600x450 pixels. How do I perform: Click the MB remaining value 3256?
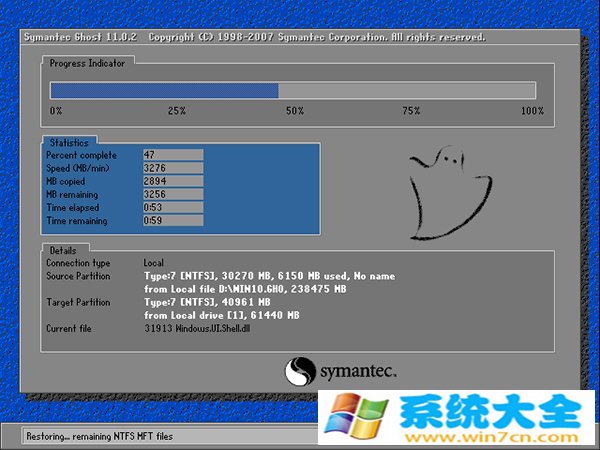[173, 194]
